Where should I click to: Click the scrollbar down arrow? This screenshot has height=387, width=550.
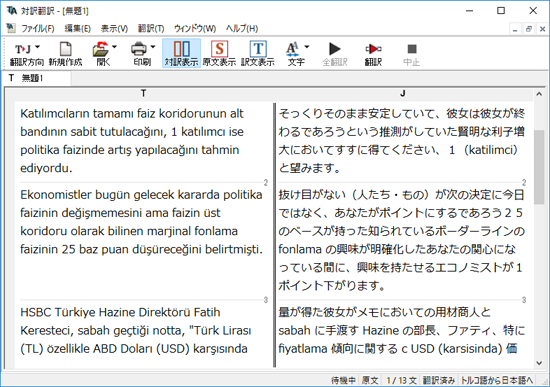[539, 363]
